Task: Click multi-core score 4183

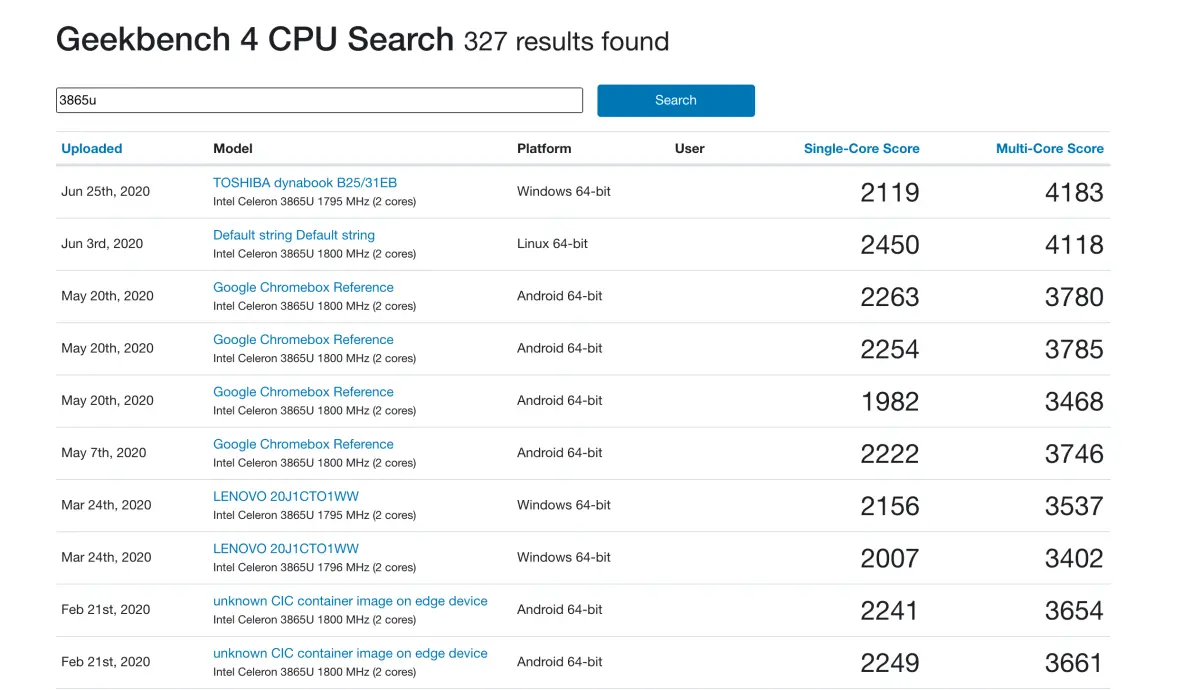Action: coord(1073,192)
